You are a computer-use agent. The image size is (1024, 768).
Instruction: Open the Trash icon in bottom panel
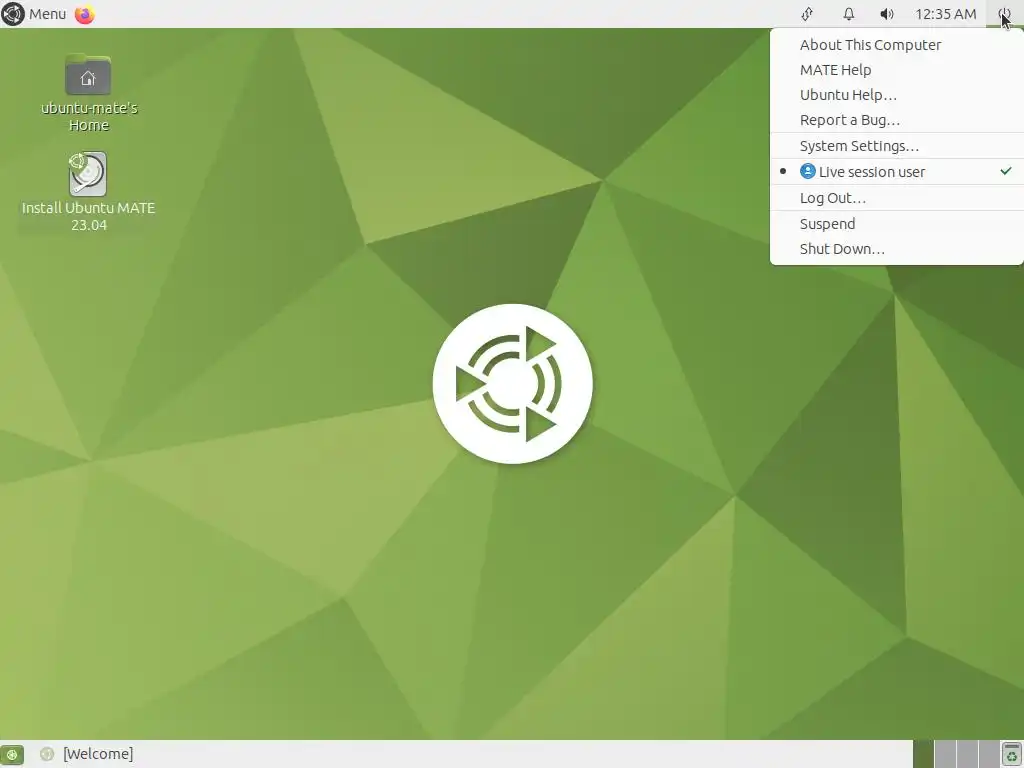[1012, 754]
